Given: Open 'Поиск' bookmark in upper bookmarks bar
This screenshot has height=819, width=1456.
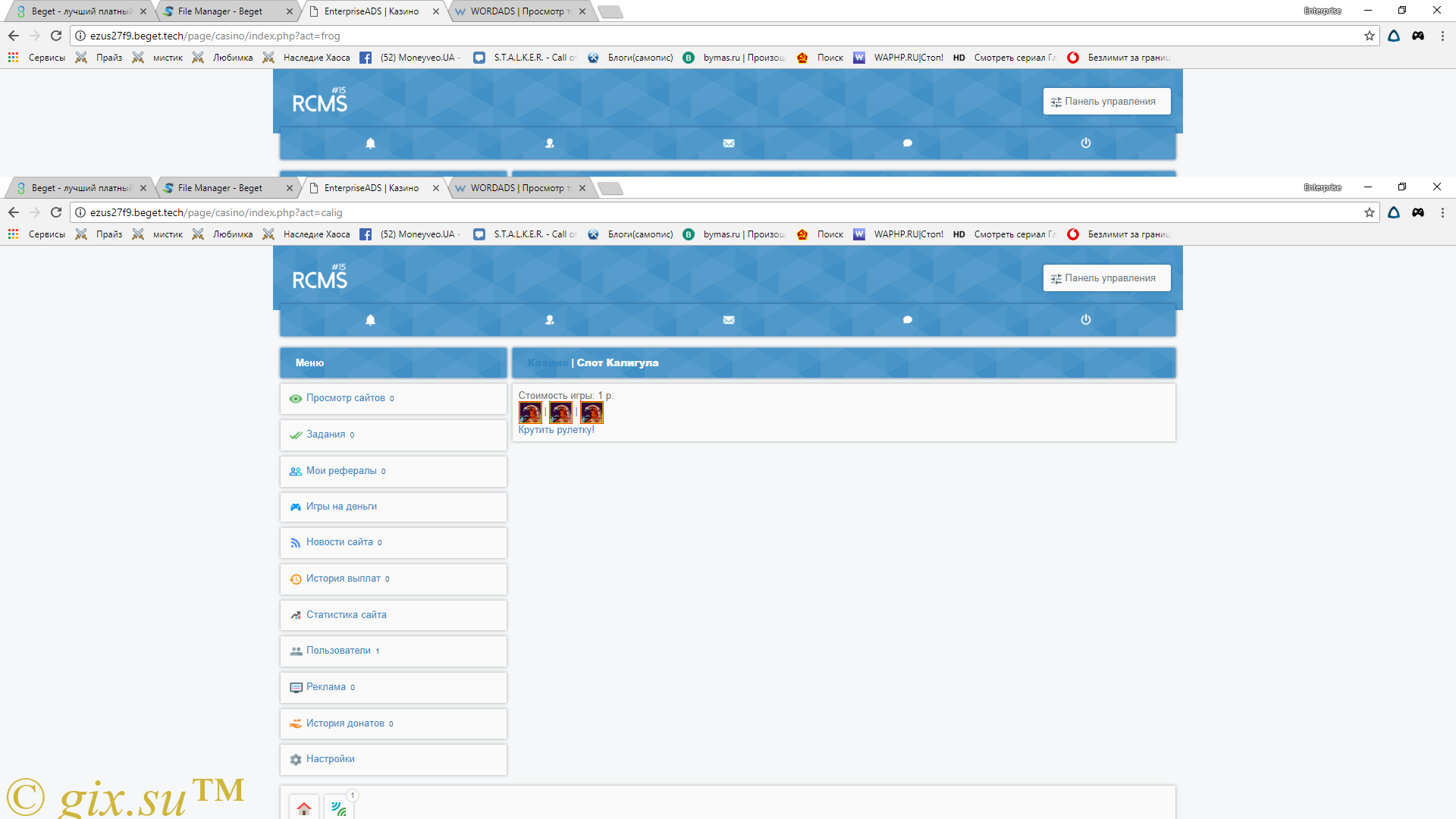Looking at the screenshot, I should [x=820, y=58].
